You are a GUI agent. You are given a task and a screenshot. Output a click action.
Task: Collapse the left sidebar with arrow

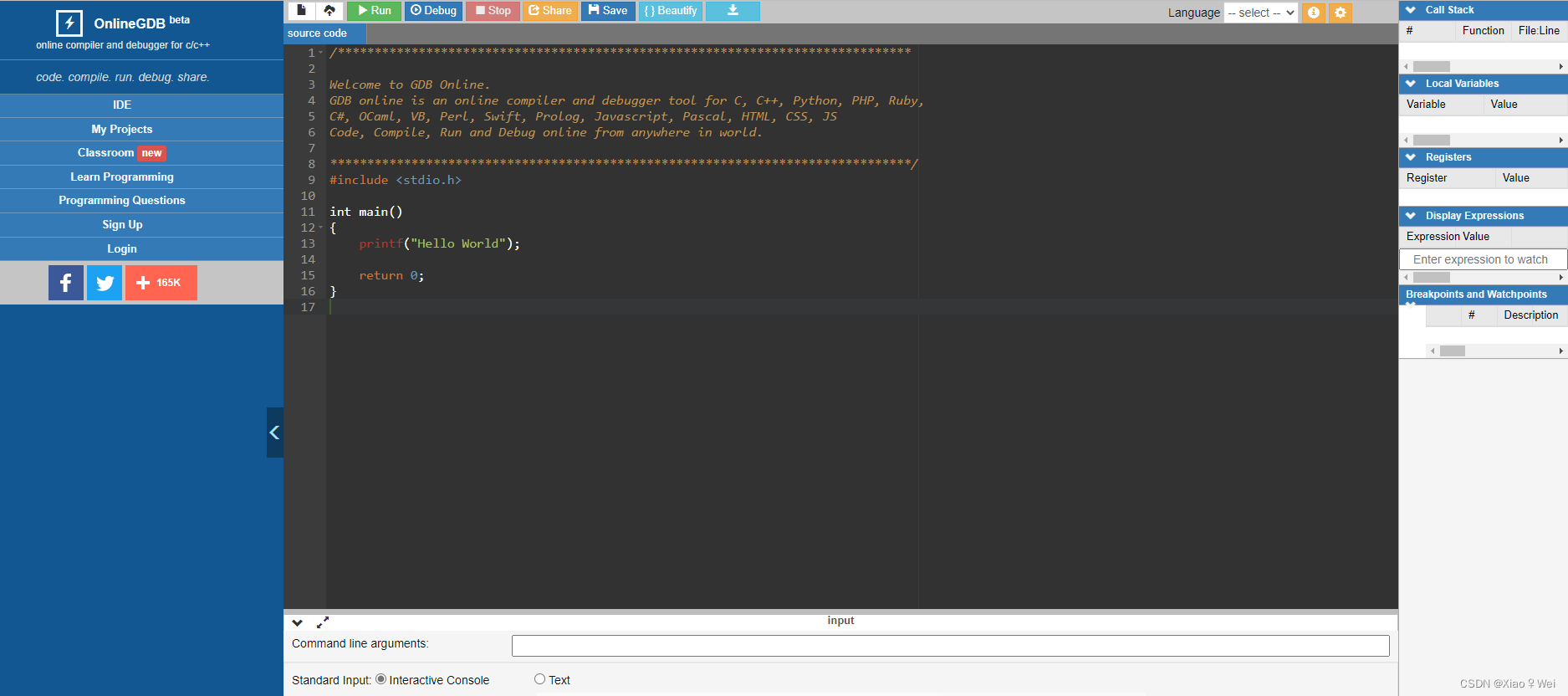(274, 432)
